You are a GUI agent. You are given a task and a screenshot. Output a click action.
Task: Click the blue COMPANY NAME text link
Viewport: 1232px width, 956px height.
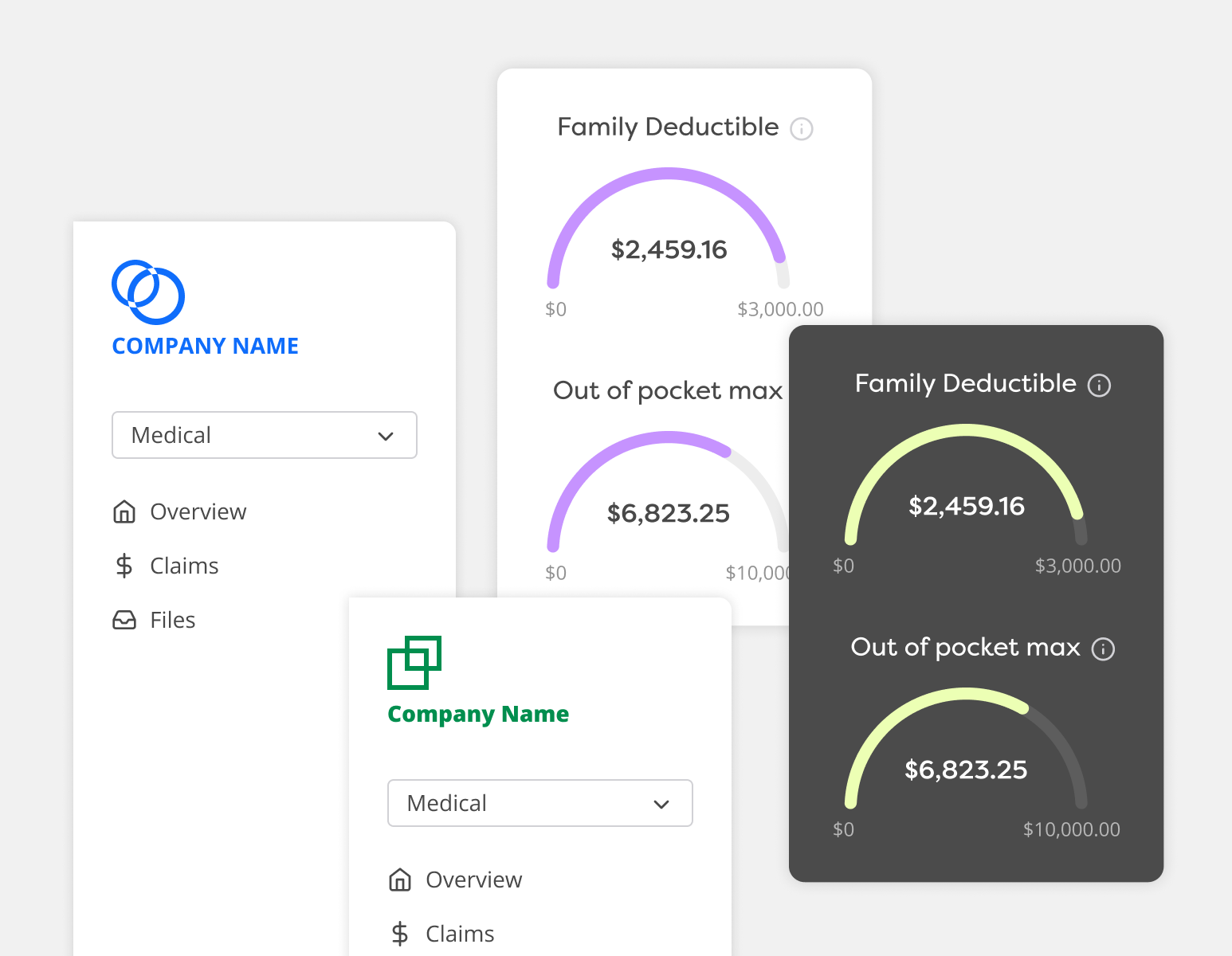[x=206, y=346]
